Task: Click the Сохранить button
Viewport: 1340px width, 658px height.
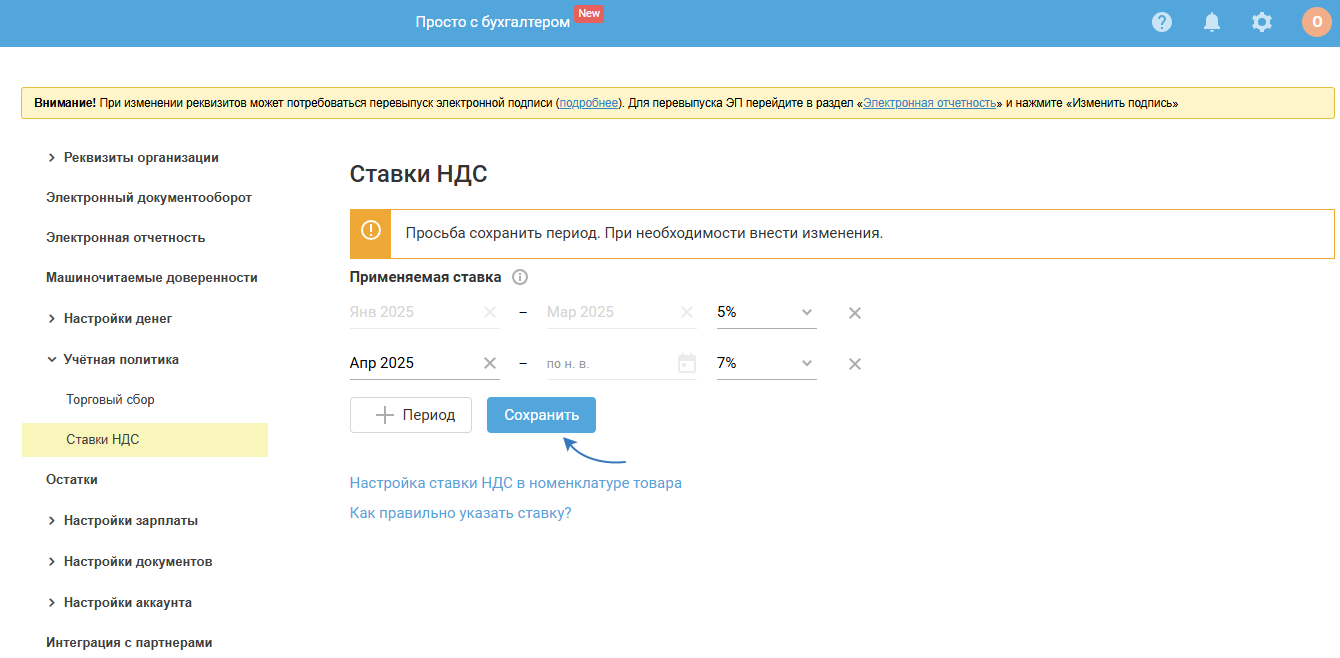Action: click(x=541, y=415)
